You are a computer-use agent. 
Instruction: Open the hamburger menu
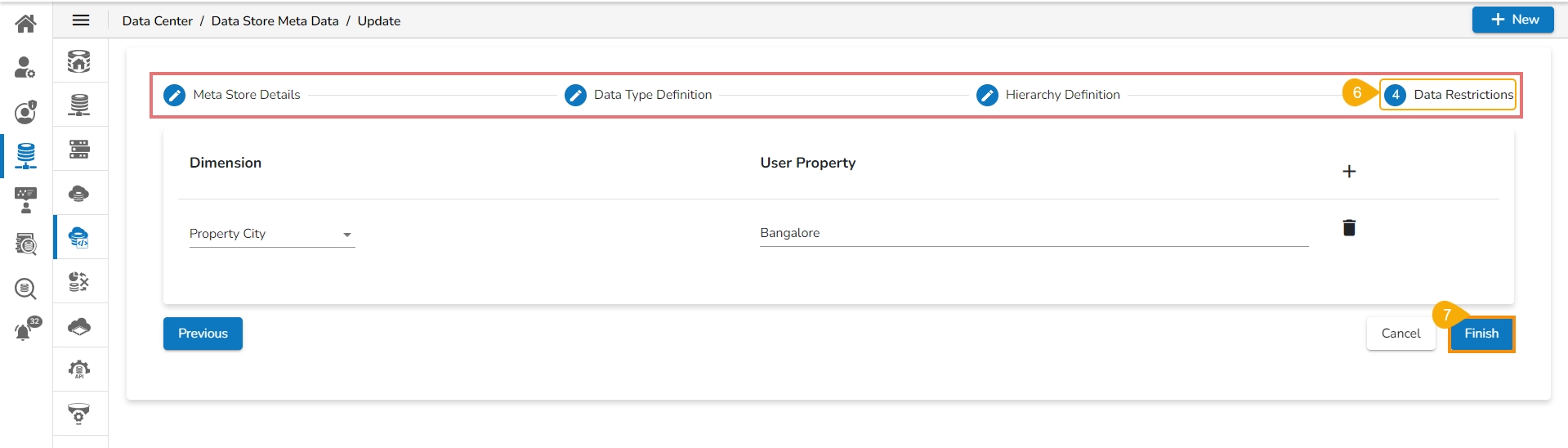81,20
